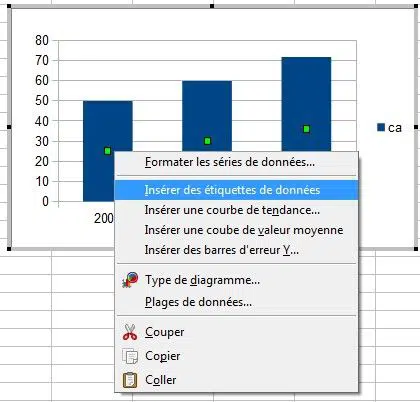Click the Coller clipboard icon

130,380
